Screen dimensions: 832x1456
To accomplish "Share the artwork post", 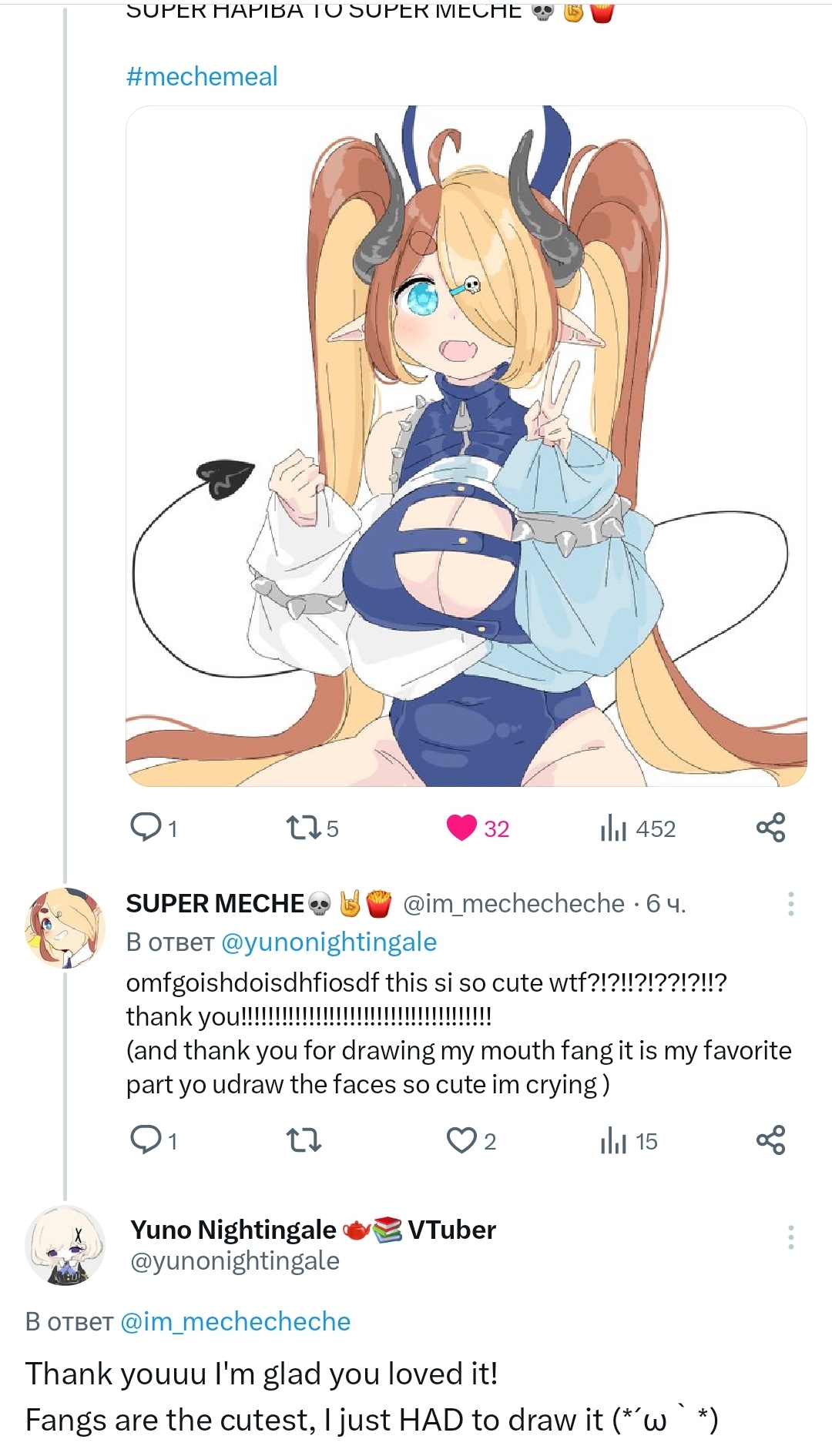I will [x=770, y=827].
